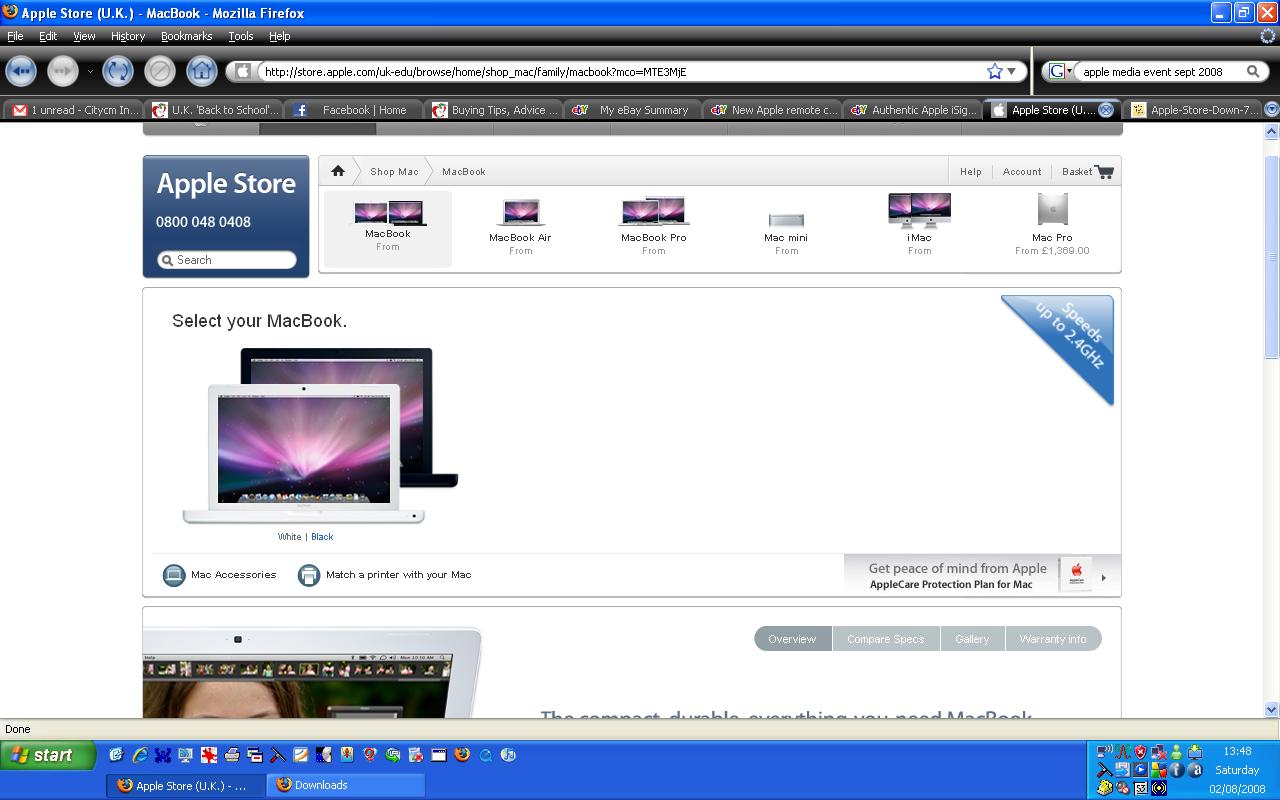Screen dimensions: 1280x800
Task: Open the Tools menu
Action: click(241, 36)
